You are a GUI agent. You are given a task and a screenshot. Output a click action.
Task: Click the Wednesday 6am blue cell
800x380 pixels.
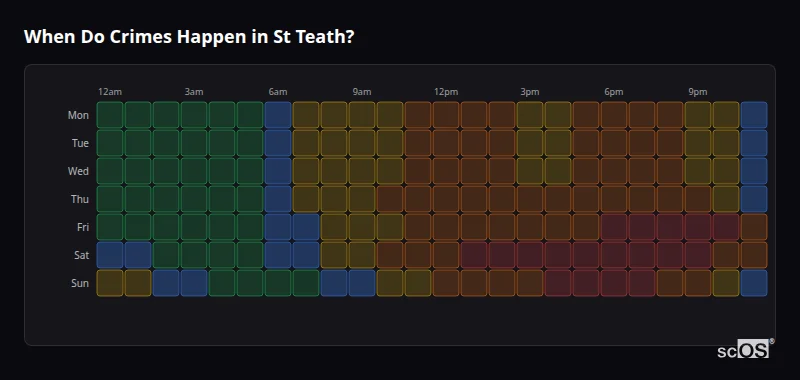[278, 171]
